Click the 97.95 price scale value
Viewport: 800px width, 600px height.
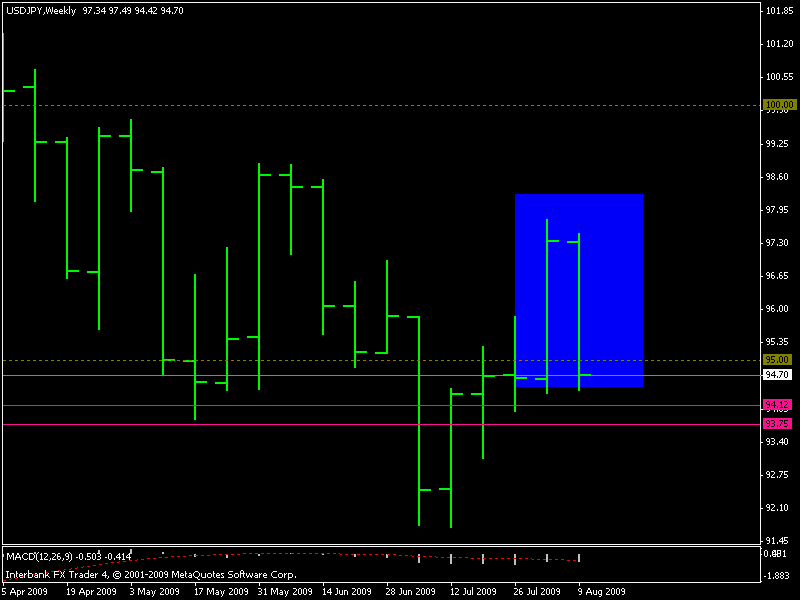778,210
